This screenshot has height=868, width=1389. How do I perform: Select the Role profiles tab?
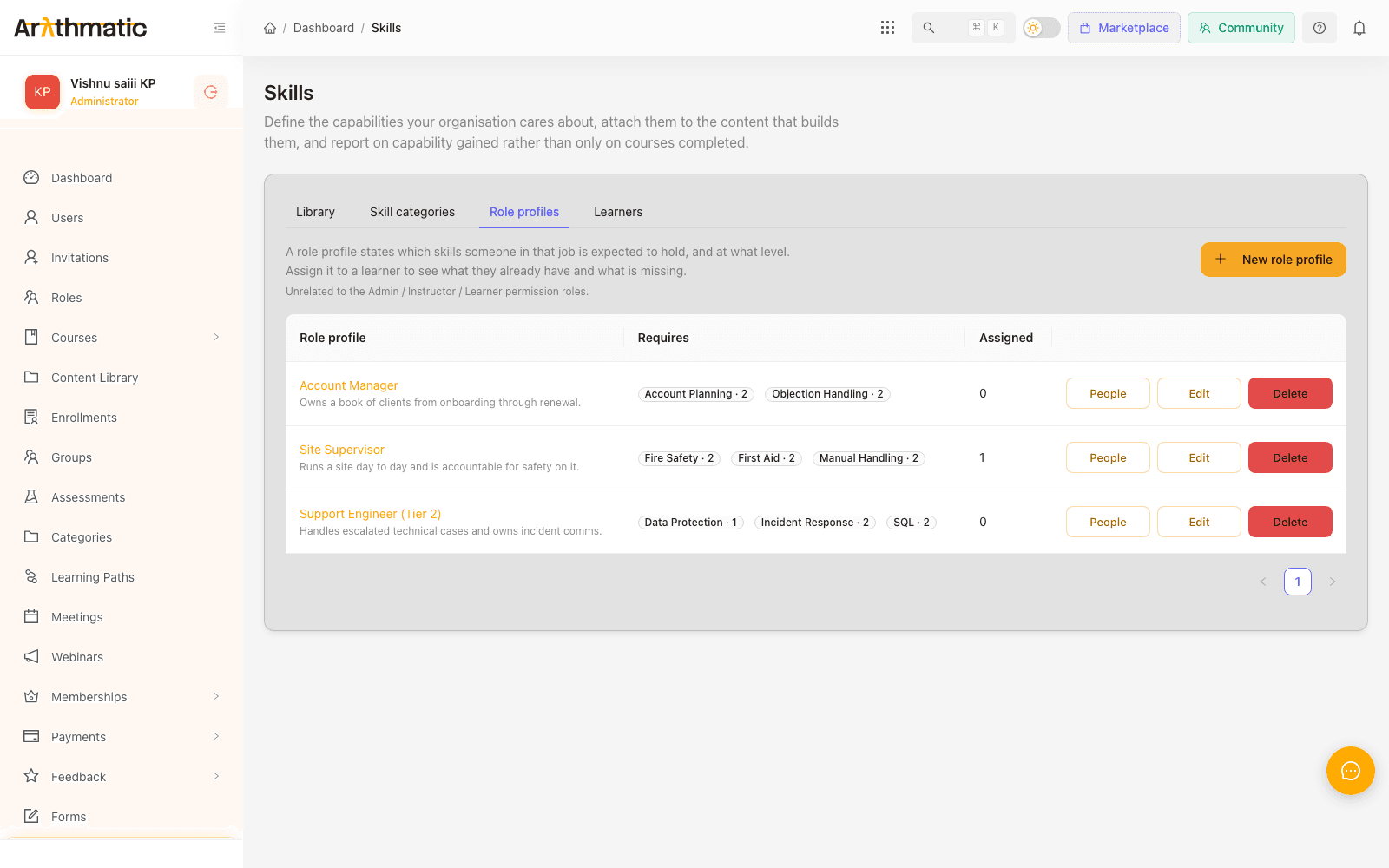[524, 212]
